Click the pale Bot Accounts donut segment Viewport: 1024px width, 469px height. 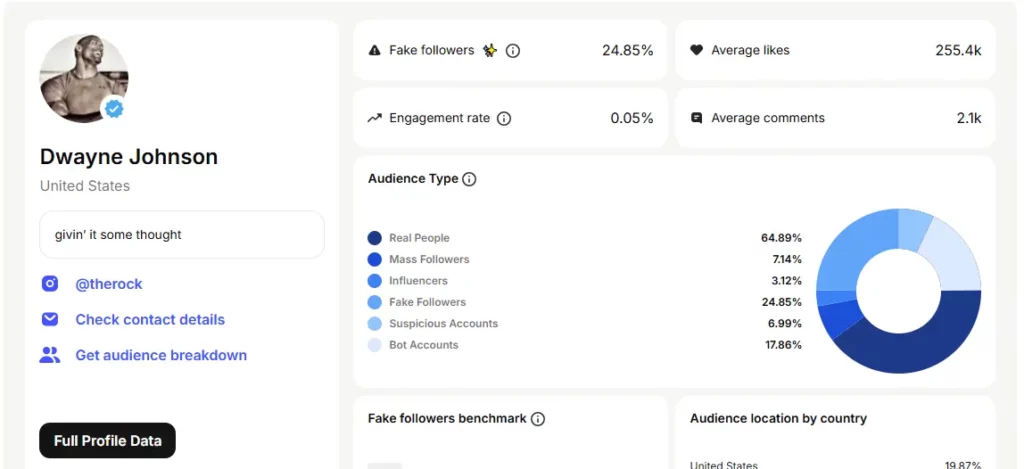[x=953, y=256]
